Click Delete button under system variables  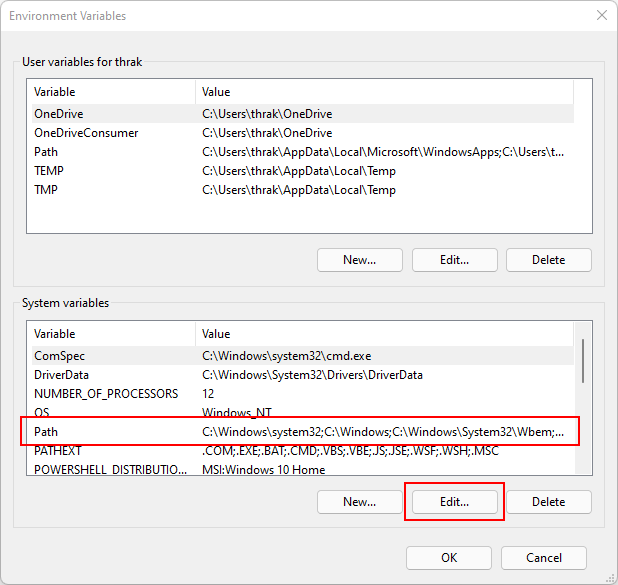[549, 502]
